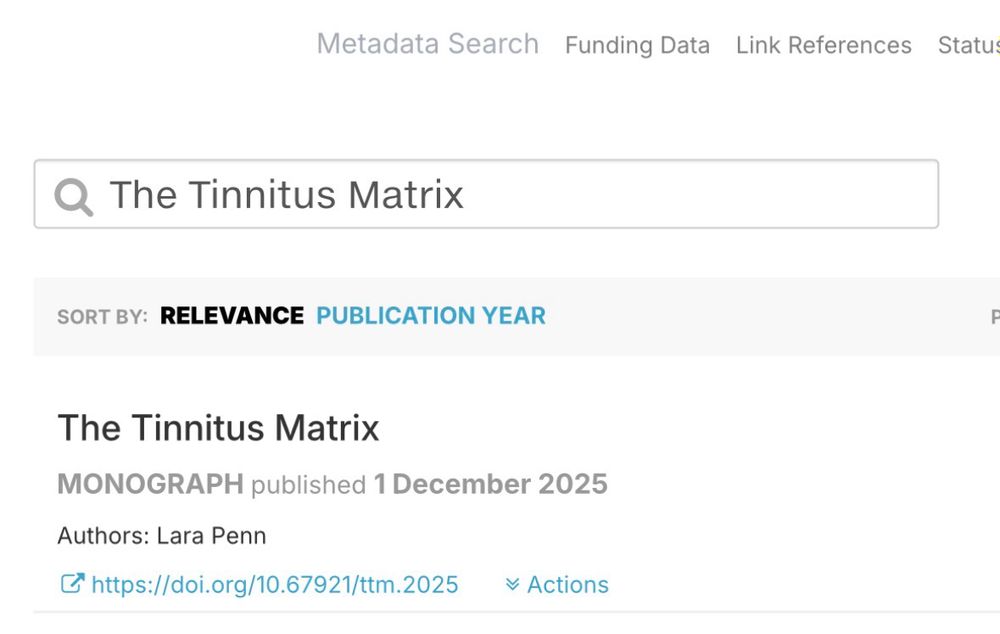
Task: Click the double chevron icon next to Actions
Action: coord(512,584)
